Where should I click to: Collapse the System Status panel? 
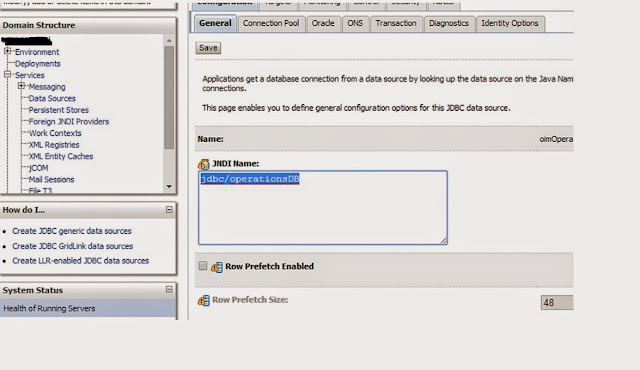click(169, 289)
